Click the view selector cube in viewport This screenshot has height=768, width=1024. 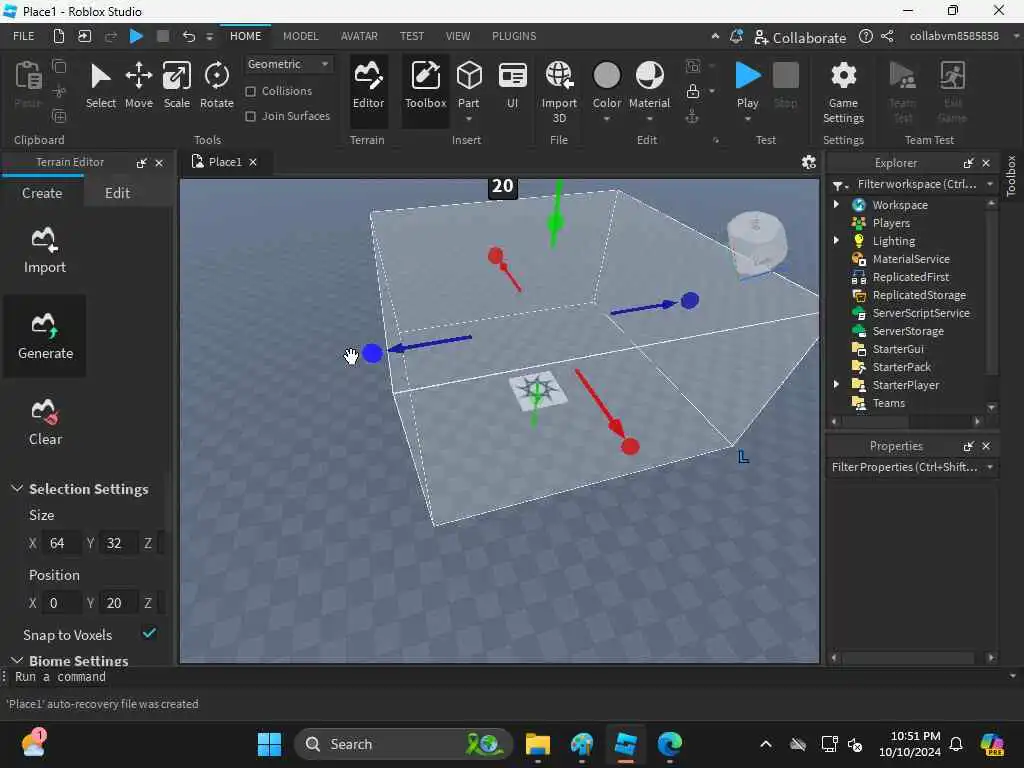point(757,244)
